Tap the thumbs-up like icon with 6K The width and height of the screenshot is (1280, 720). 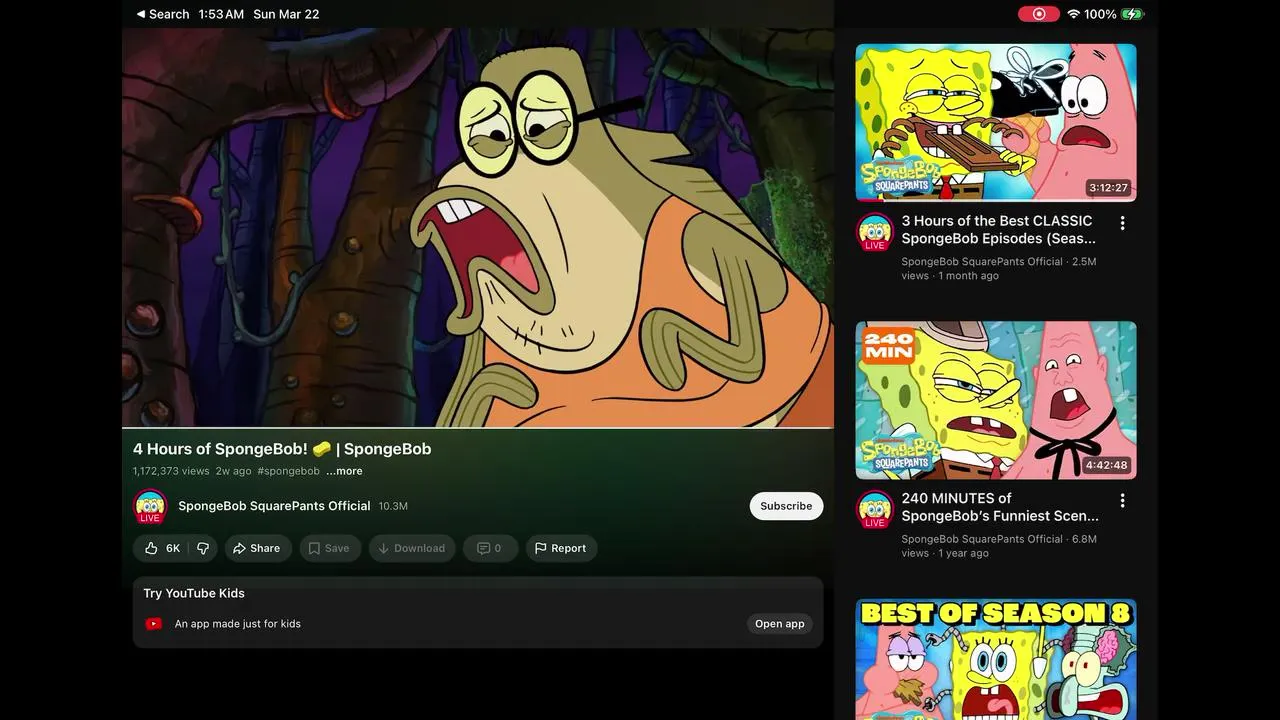pyautogui.click(x=162, y=548)
